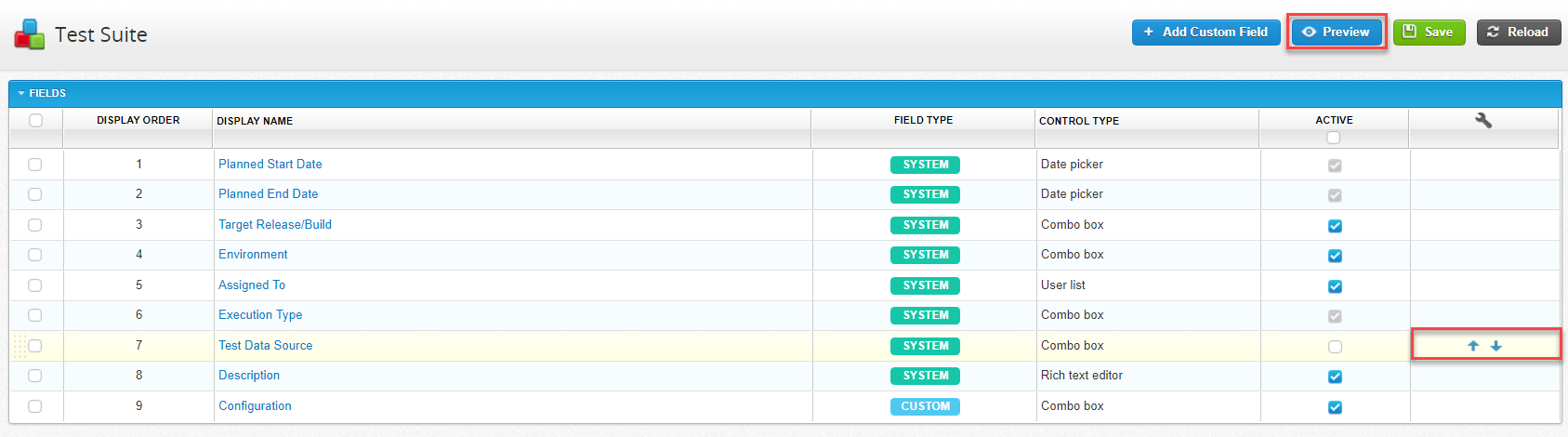
Task: Click the Test Suite colored blocks logo
Action: (29, 34)
